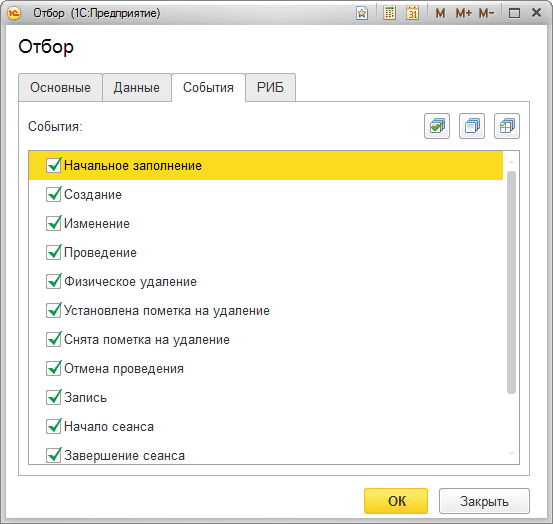Select Начало сеанса row text
553x524 pixels.
pos(109,426)
